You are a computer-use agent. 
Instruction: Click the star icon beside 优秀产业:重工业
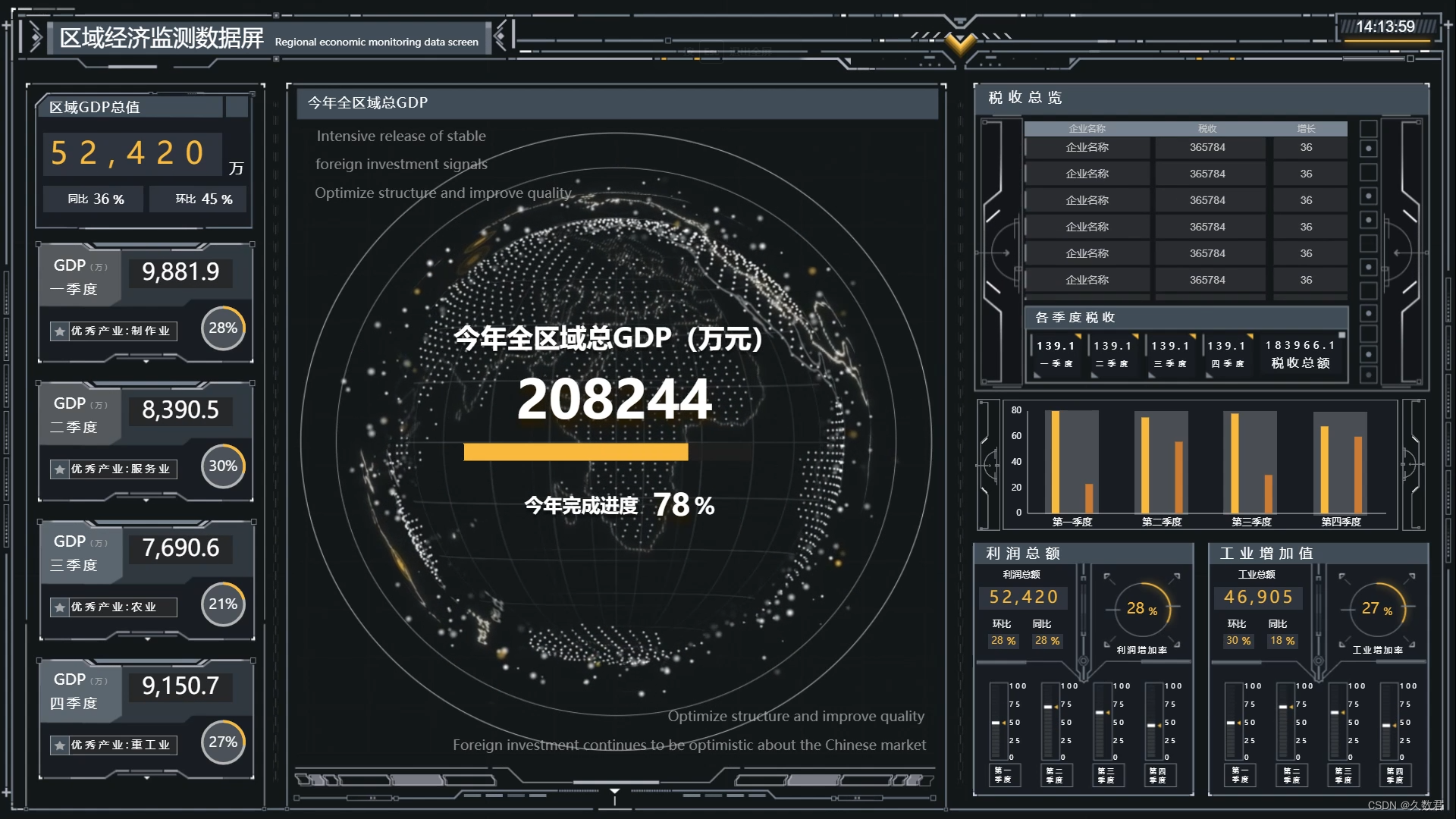[x=60, y=745]
